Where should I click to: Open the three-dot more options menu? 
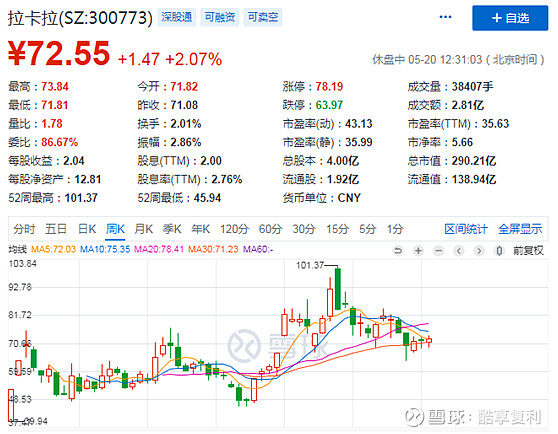(x=445, y=17)
